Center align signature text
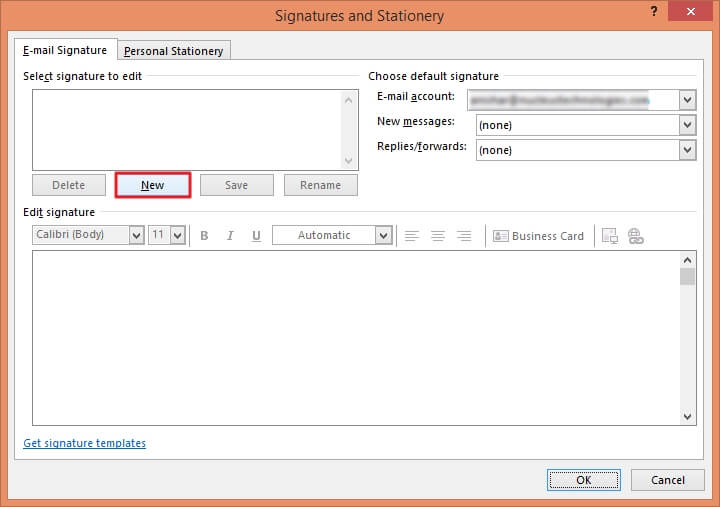This screenshot has width=720, height=507. (438, 236)
